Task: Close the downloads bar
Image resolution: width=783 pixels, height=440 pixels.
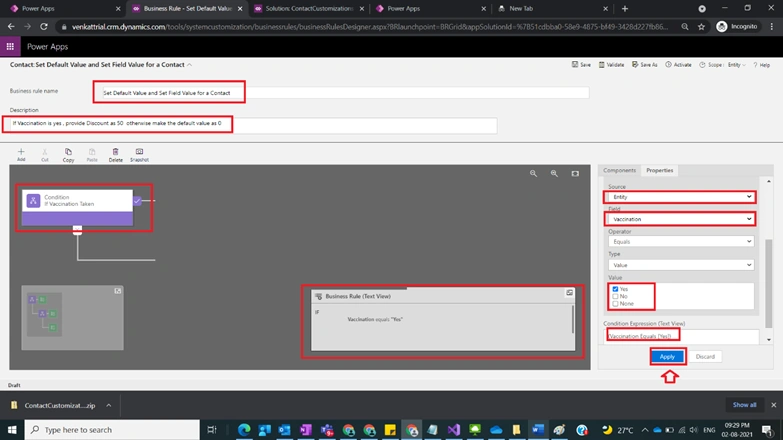Action: tap(774, 405)
